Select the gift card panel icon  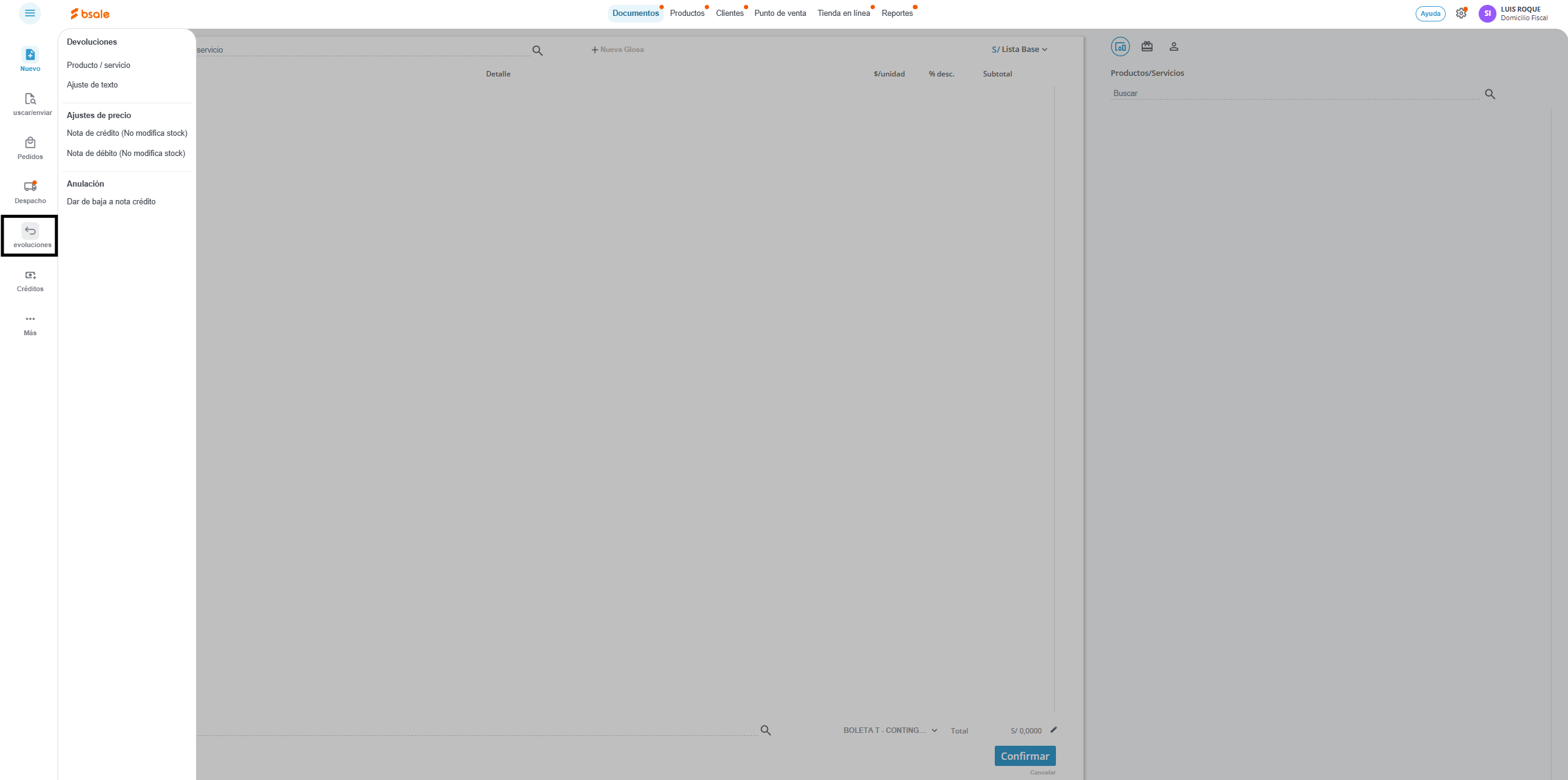pos(1147,46)
